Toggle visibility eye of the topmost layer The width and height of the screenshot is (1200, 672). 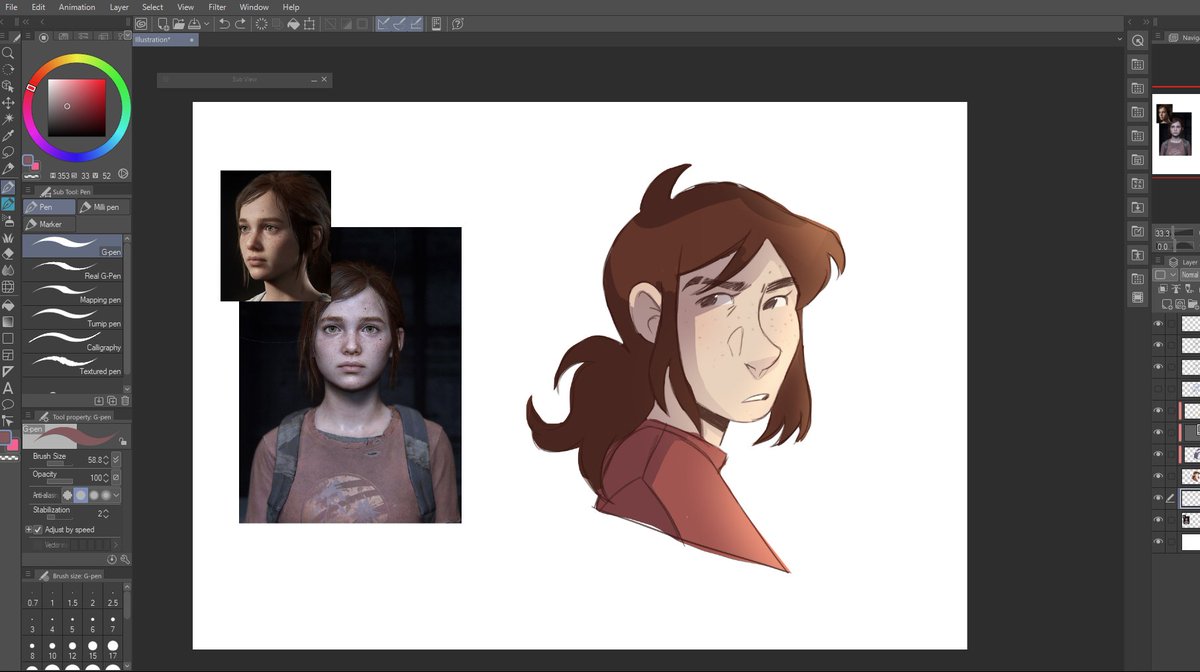[1158, 324]
